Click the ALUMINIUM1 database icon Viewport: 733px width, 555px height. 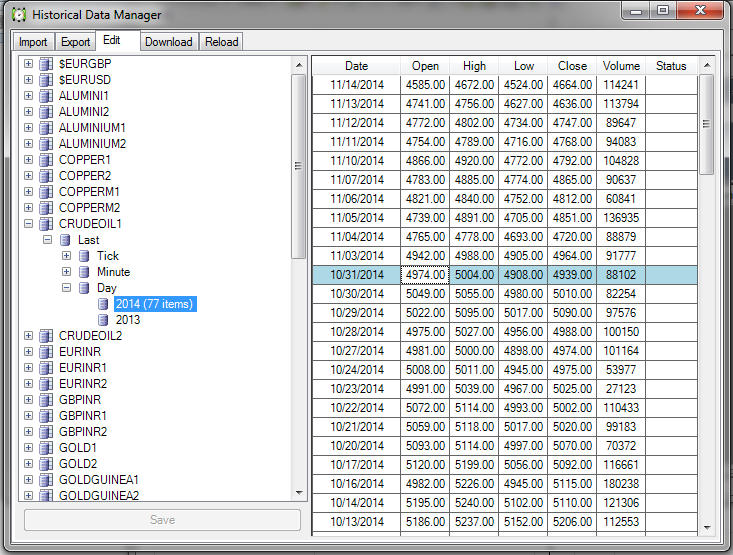[46, 128]
